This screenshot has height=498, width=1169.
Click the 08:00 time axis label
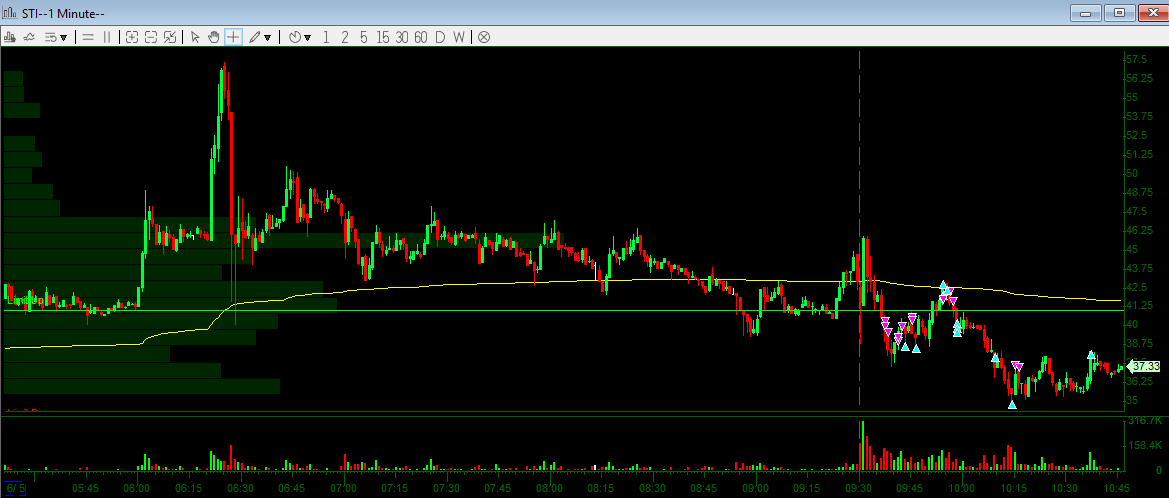549,488
